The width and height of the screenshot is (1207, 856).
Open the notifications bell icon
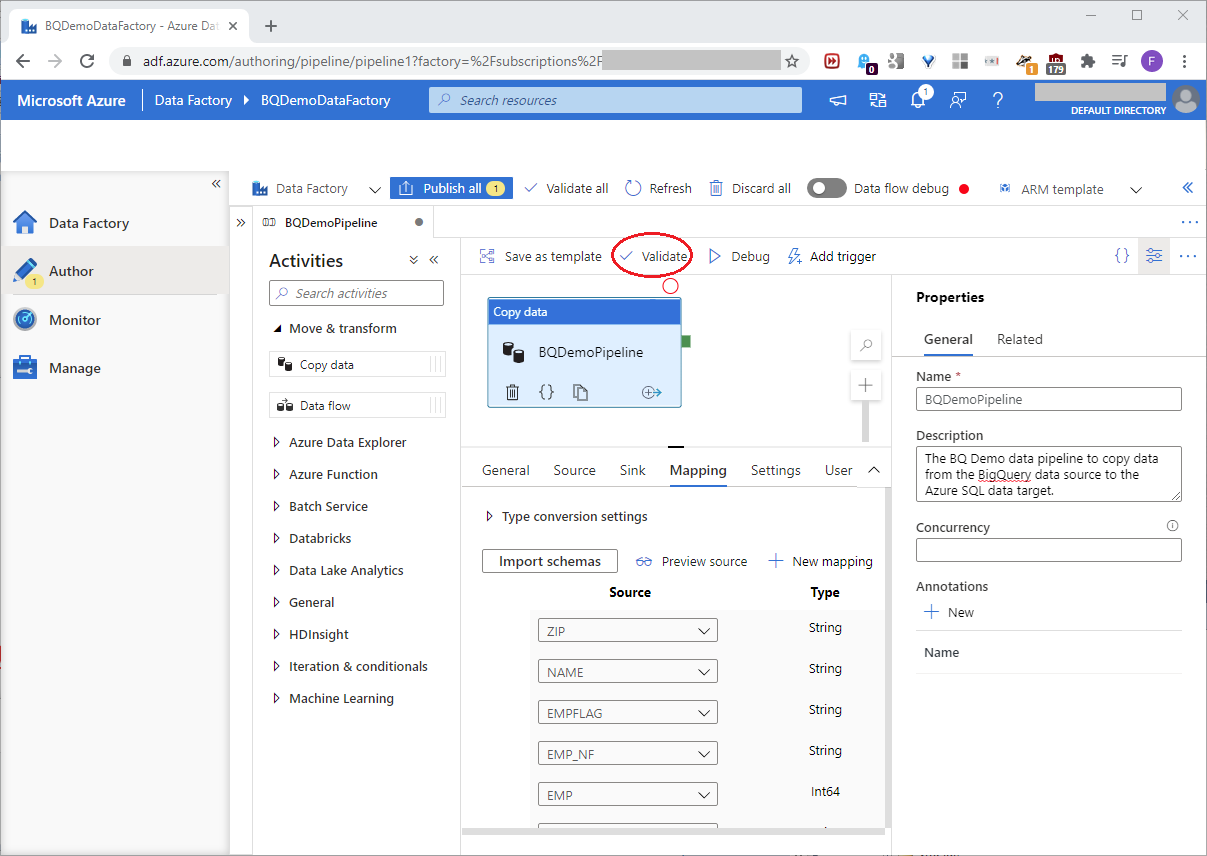tap(918, 100)
